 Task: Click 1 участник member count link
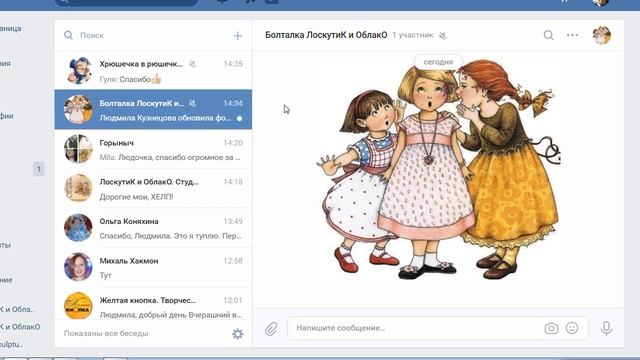(413, 35)
